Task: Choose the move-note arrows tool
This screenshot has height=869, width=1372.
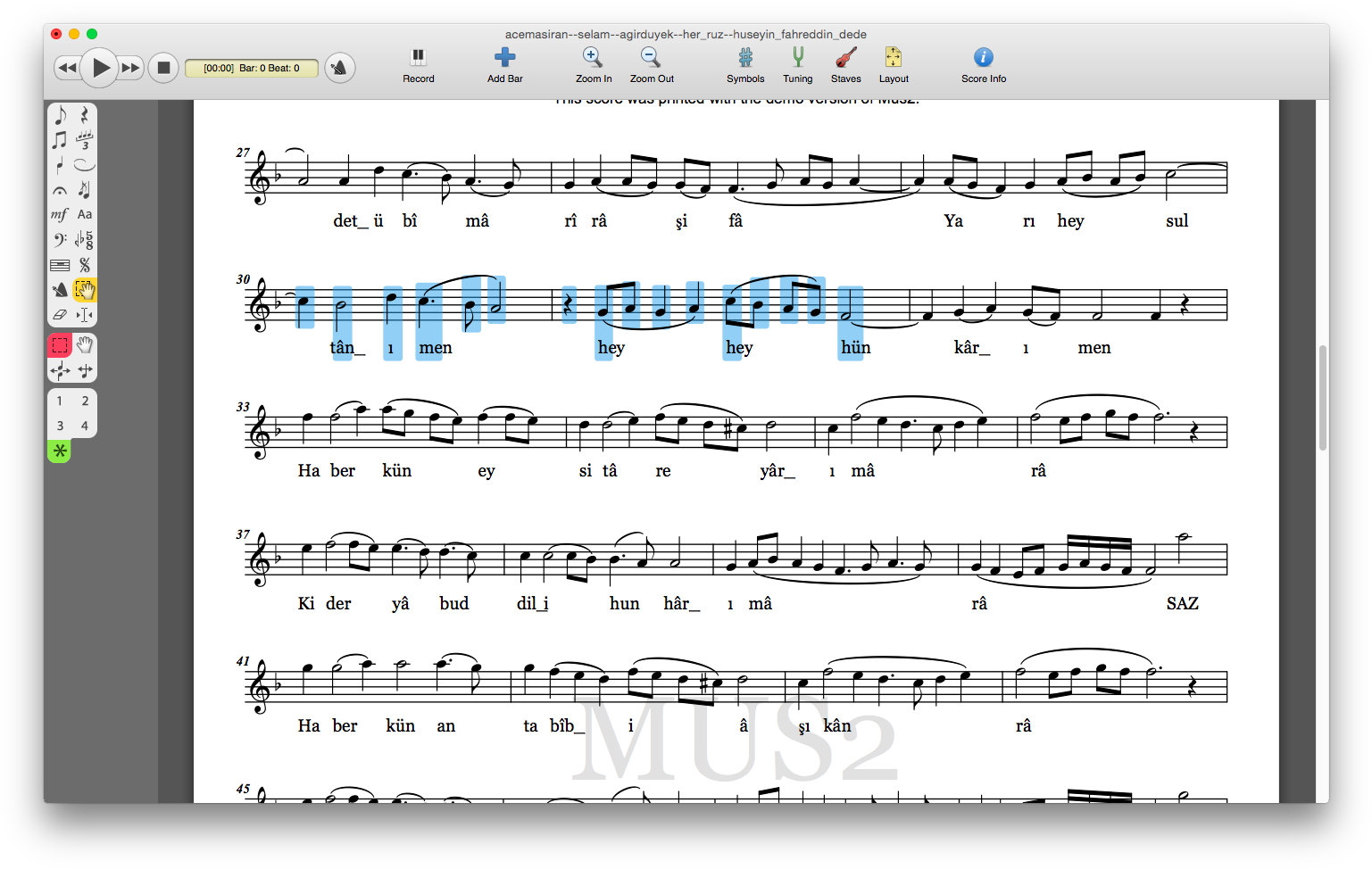Action: click(60, 370)
